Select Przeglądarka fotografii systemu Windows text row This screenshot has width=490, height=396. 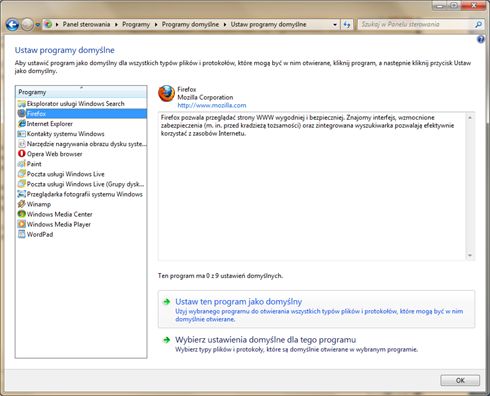click(x=85, y=194)
